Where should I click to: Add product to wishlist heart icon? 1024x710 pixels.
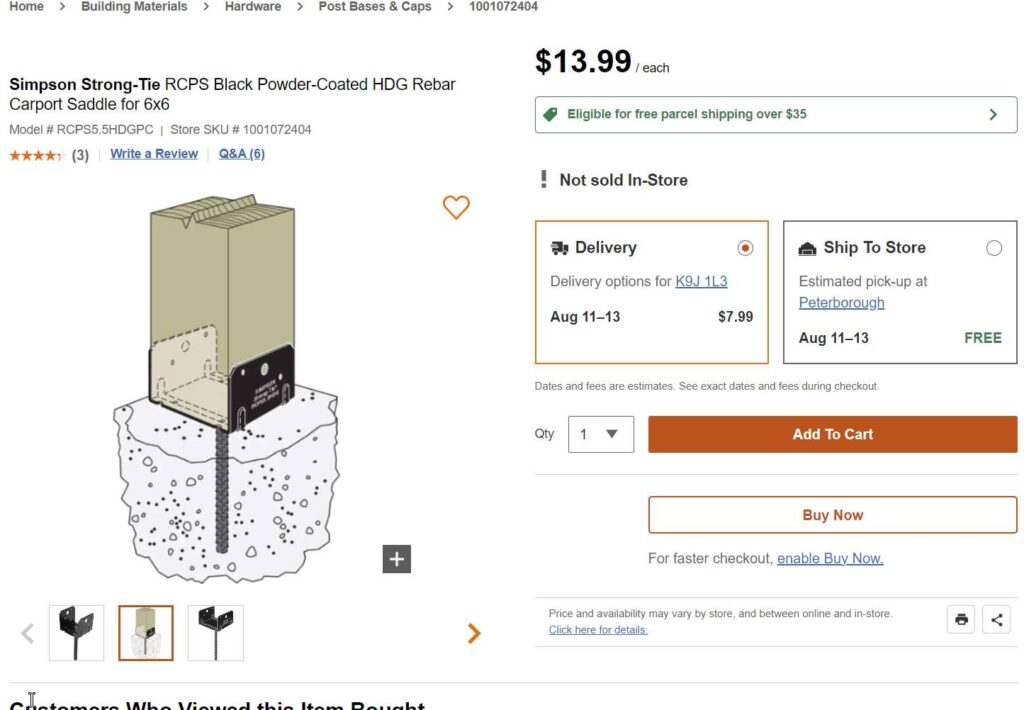[456, 207]
